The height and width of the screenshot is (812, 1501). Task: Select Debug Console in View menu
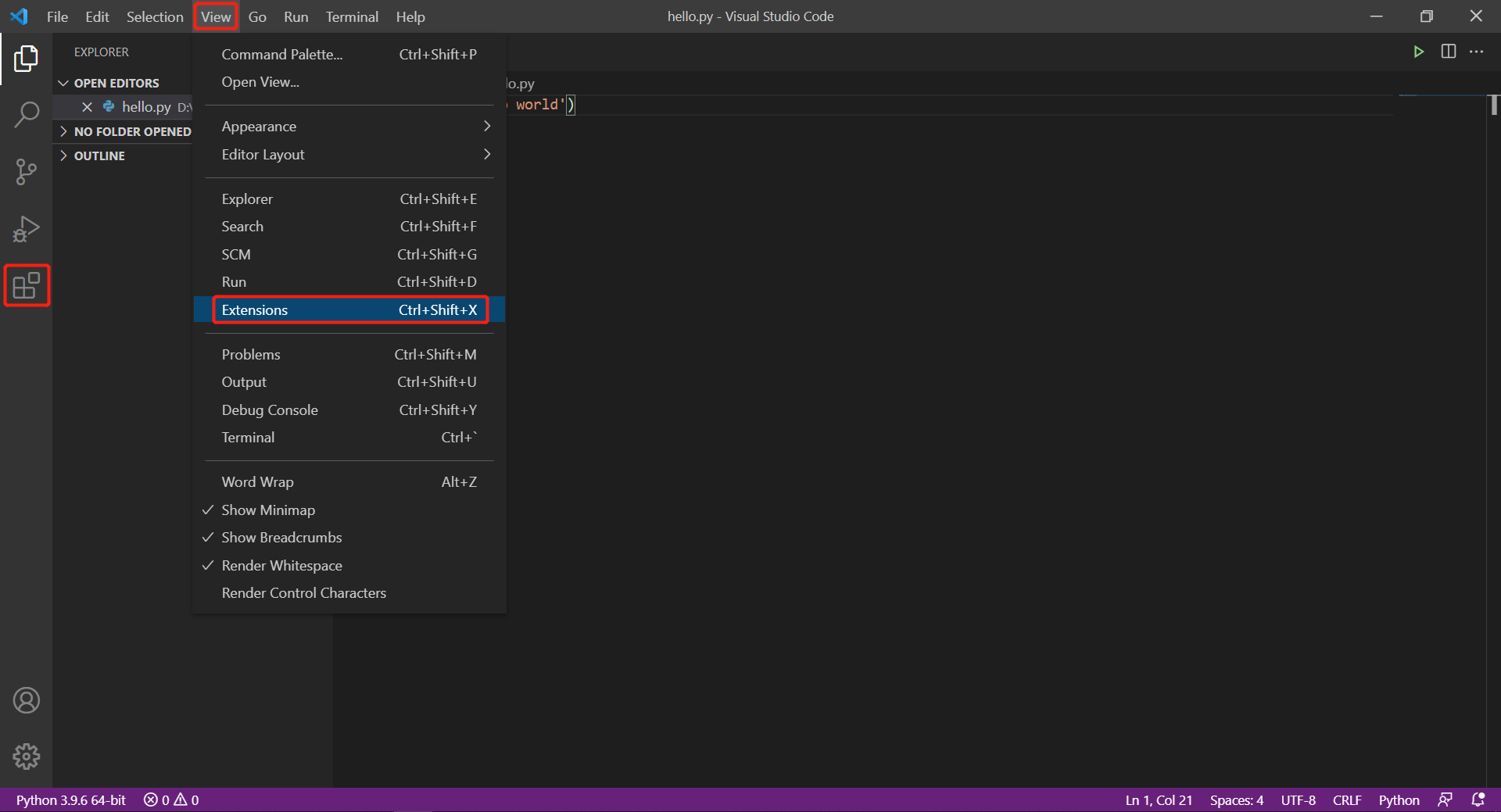pos(349,410)
